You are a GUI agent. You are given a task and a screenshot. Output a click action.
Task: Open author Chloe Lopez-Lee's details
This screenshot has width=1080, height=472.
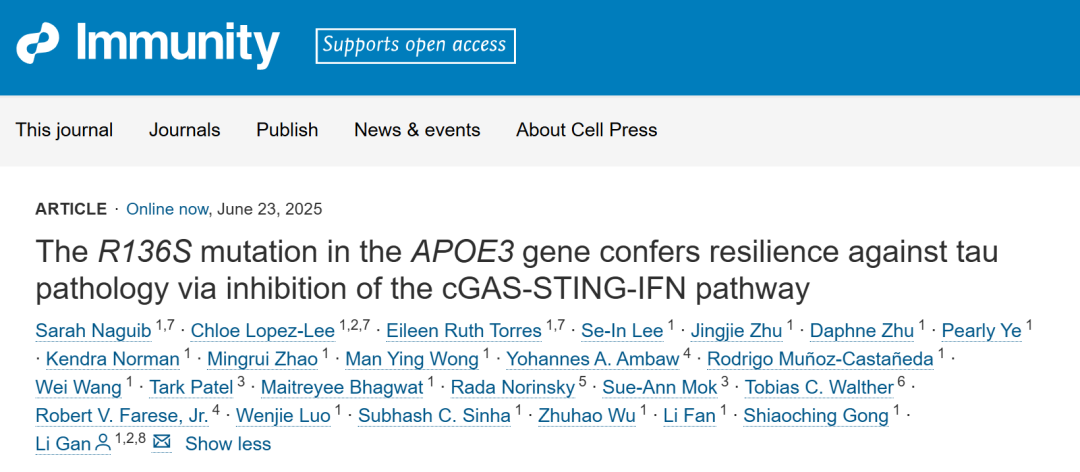[262, 331]
